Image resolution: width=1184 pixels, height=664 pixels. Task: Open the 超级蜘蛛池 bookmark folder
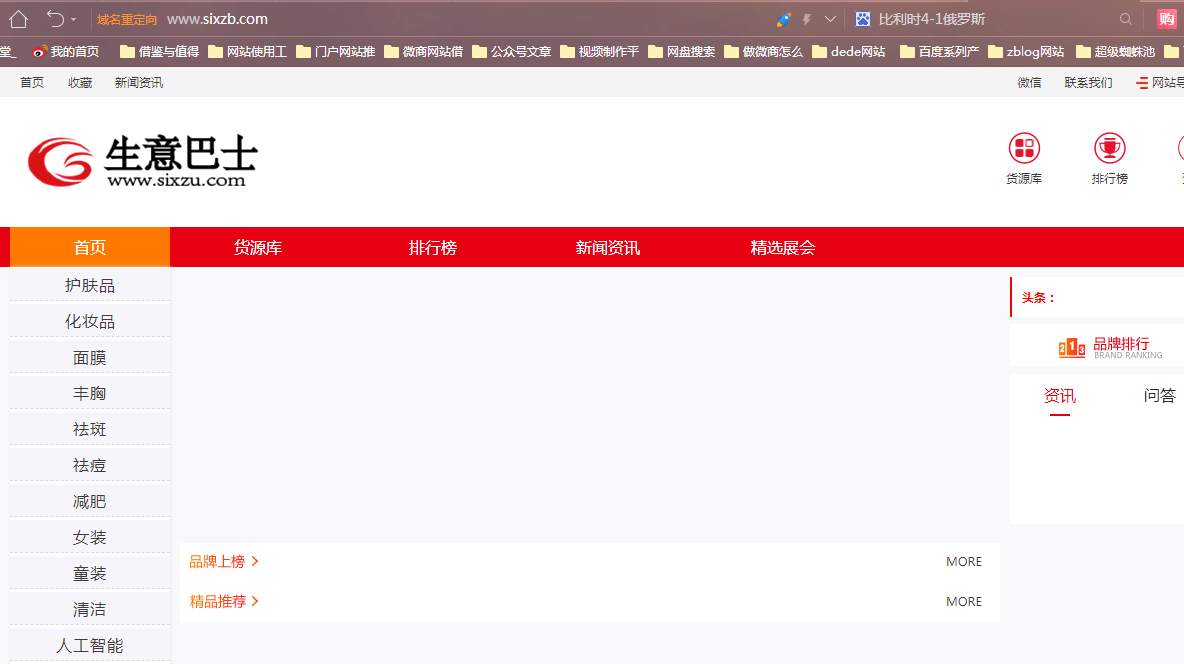point(1115,51)
